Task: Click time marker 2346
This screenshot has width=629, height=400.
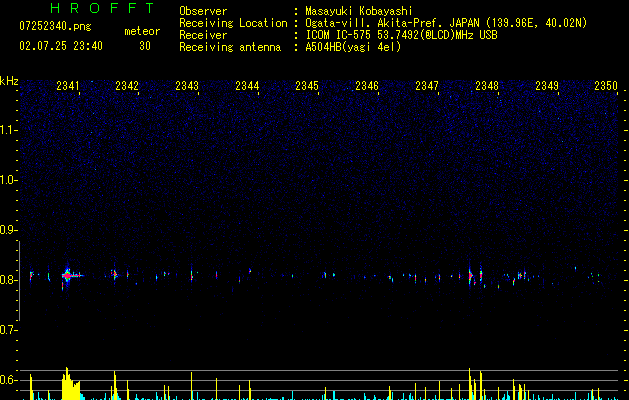Action: (367, 86)
